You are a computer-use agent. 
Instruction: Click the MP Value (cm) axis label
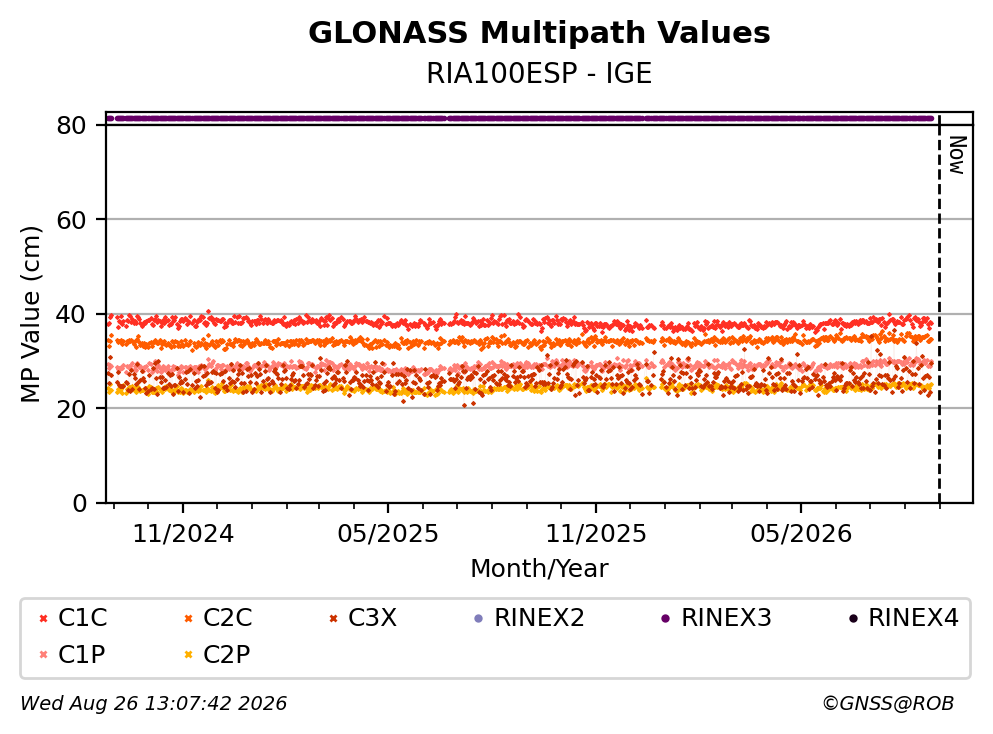(x=30, y=314)
